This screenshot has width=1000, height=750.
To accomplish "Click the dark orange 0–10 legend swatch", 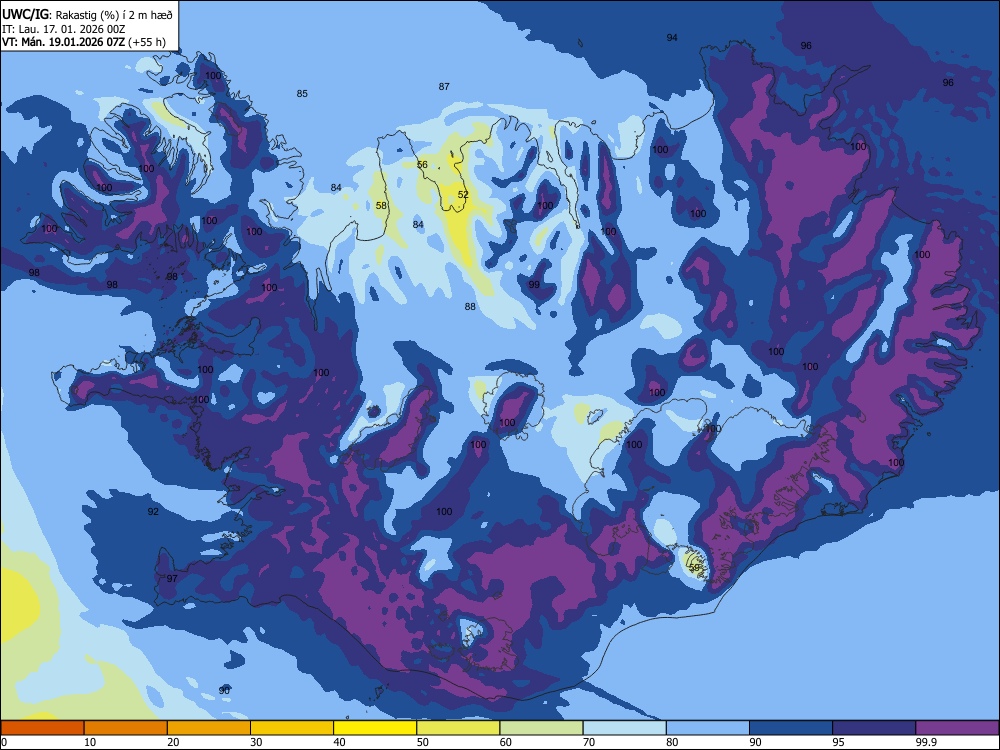I will point(42,728).
